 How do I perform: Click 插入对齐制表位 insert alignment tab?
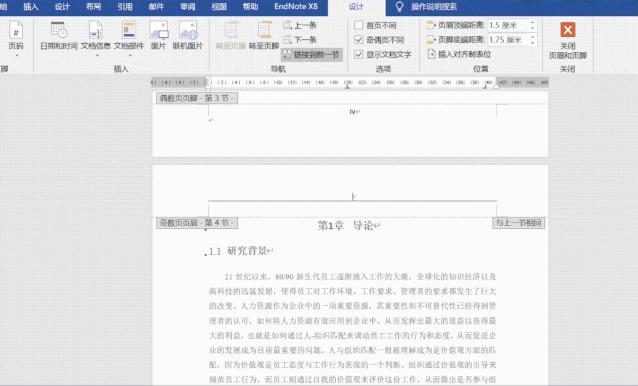[459, 54]
